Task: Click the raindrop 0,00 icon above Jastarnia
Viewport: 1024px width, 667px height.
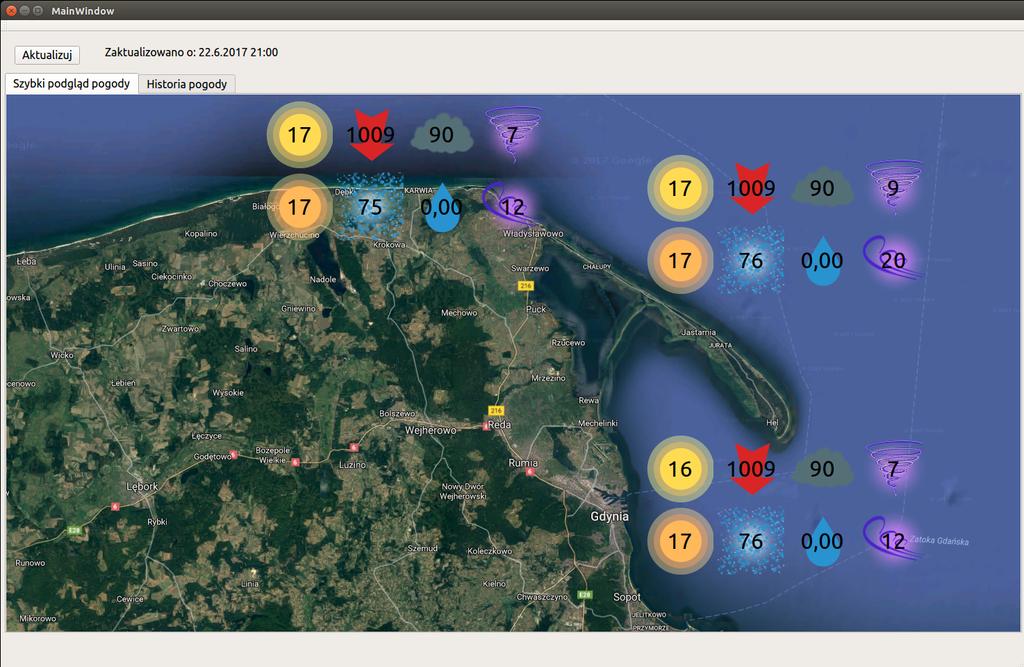Action: [x=822, y=261]
